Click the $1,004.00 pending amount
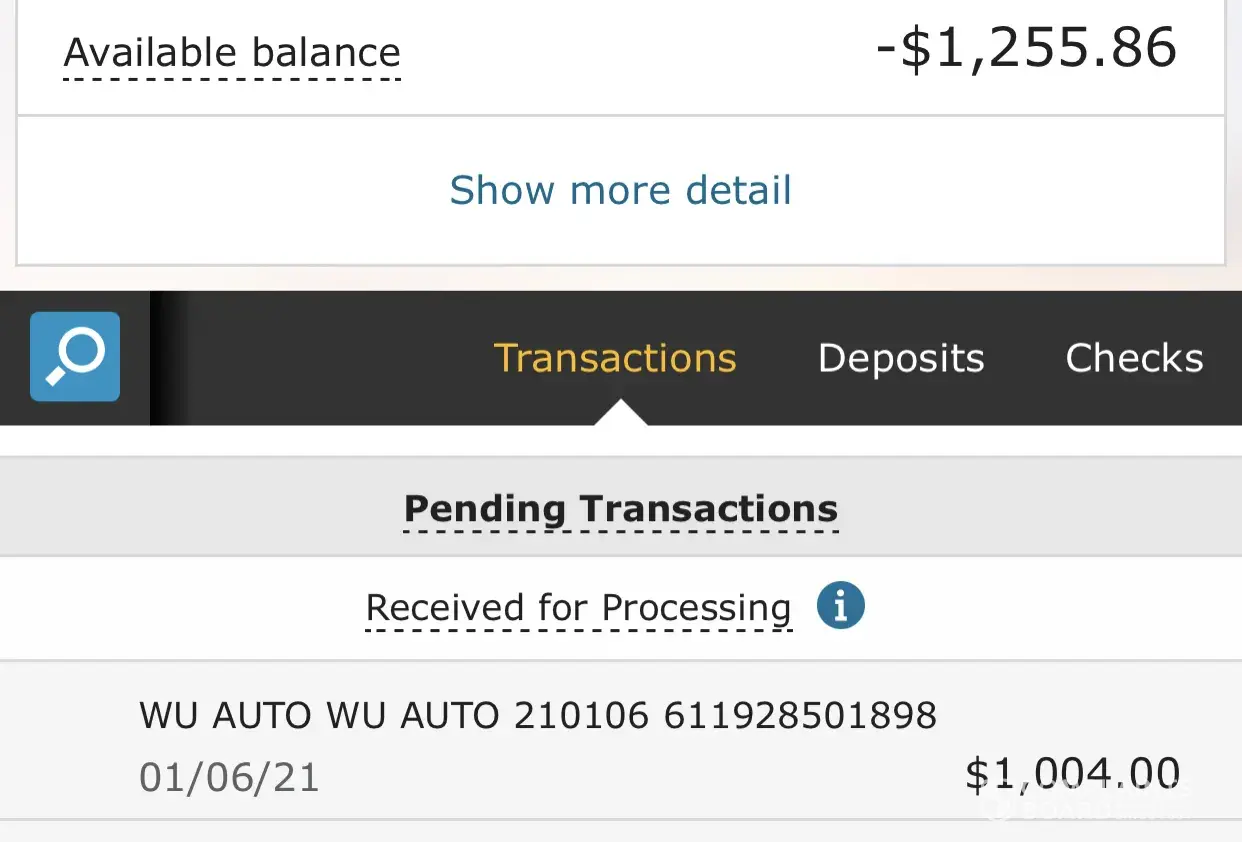The height and width of the screenshot is (842, 1242). tap(1072, 775)
